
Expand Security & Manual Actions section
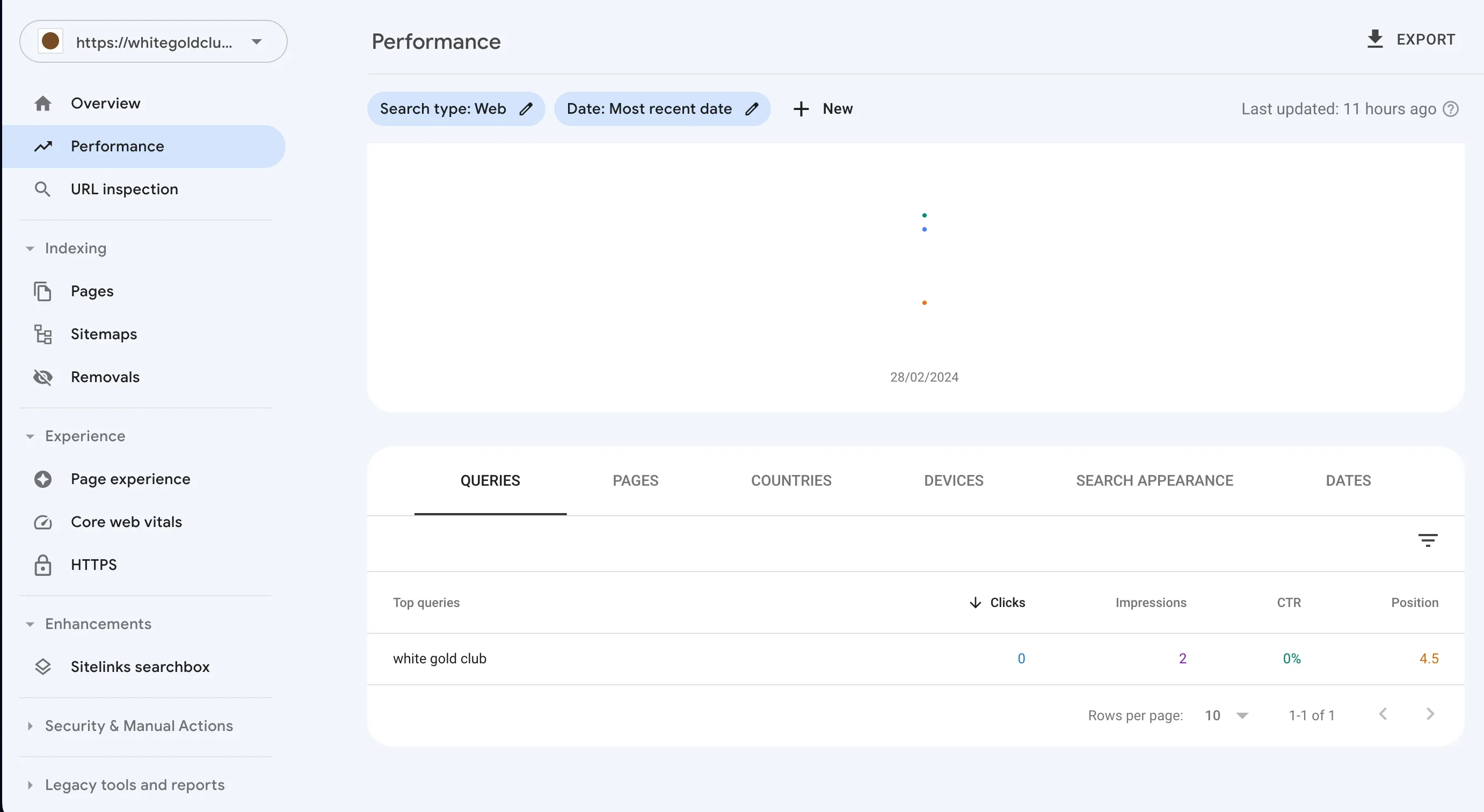(30, 726)
